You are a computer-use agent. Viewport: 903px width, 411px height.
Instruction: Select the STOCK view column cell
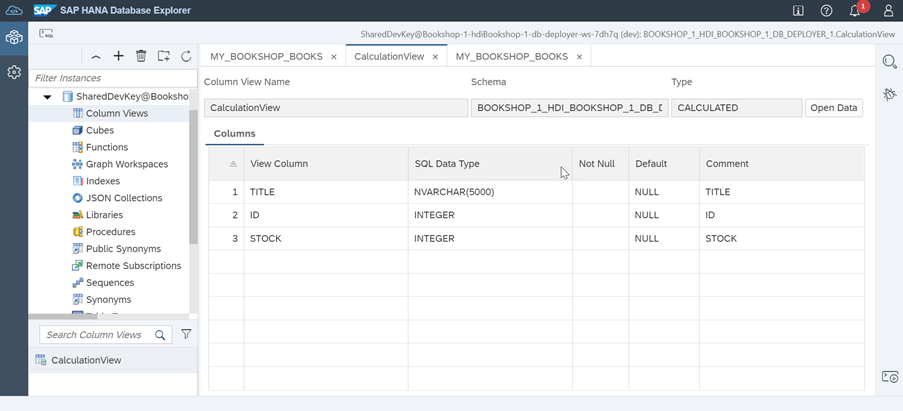326,238
